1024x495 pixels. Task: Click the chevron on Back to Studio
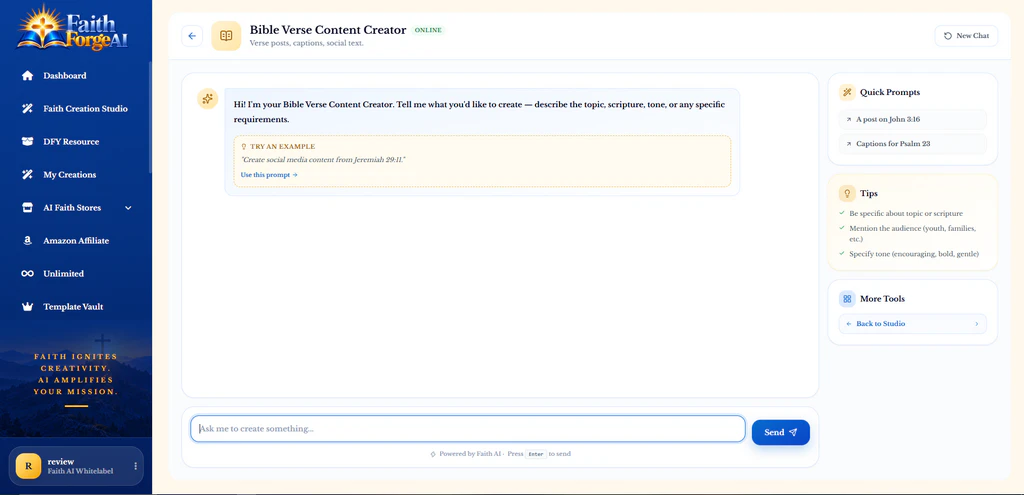point(976,323)
